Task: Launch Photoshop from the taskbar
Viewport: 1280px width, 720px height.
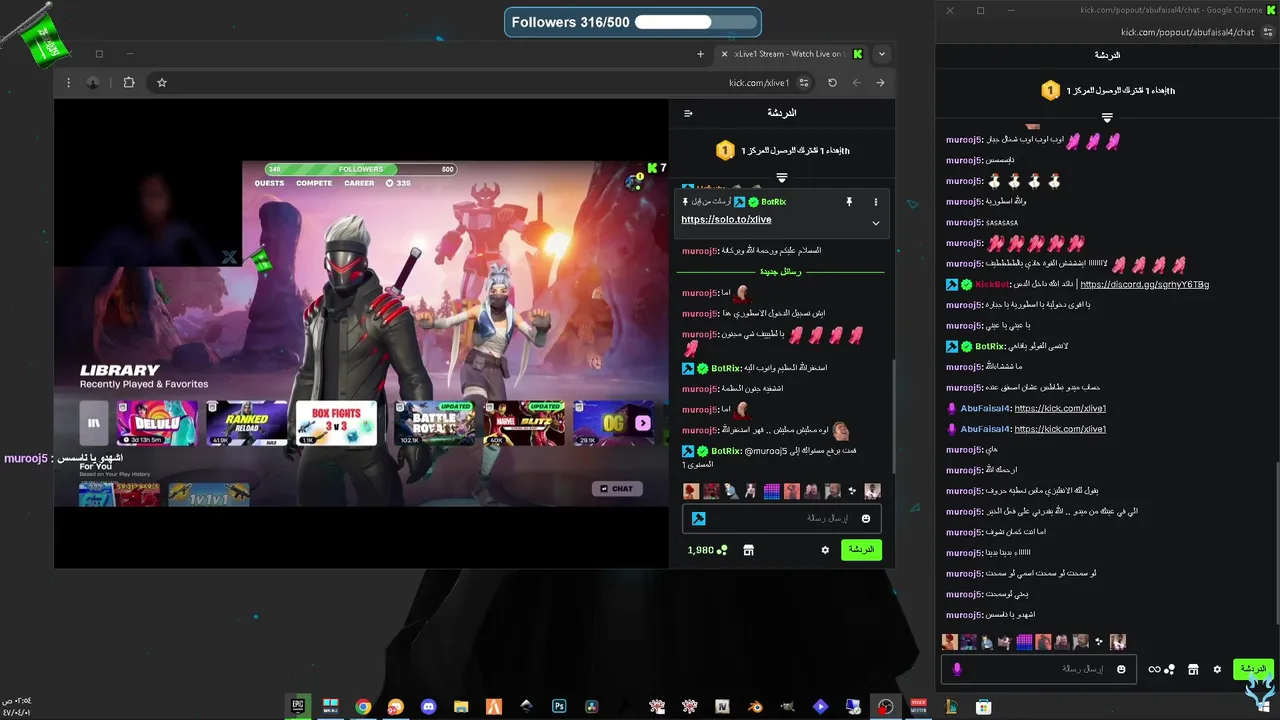Action: (559, 706)
